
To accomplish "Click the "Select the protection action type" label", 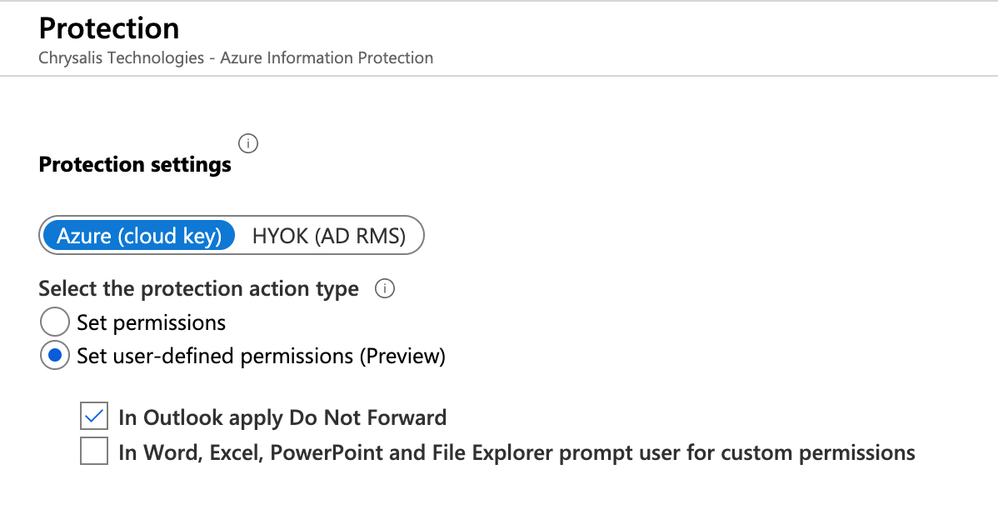I will point(198,289).
